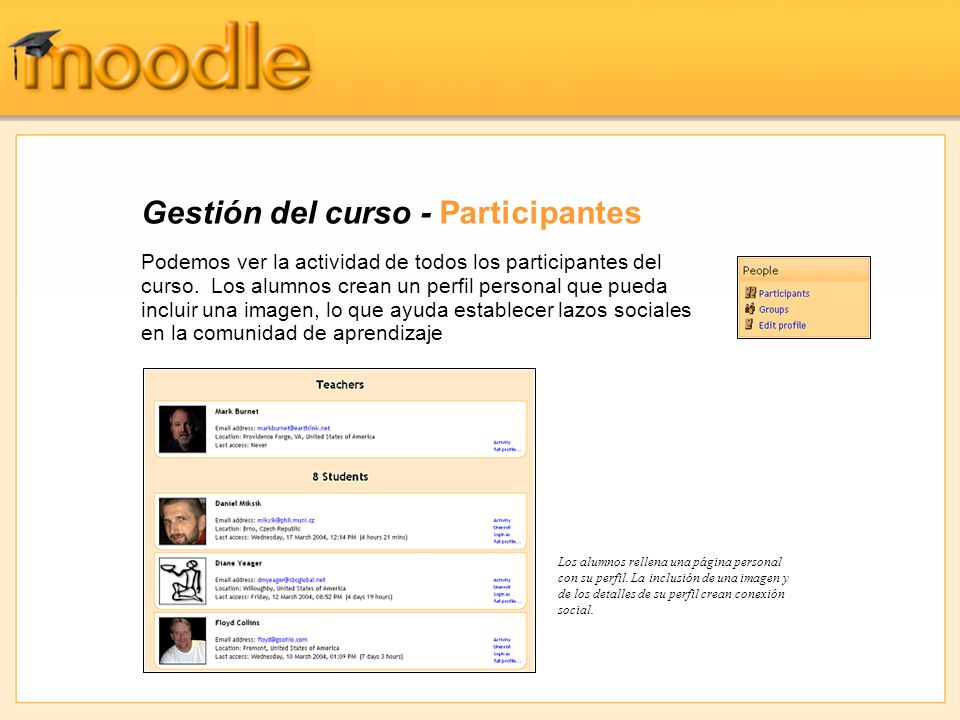960x720 pixels.
Task: Click the People block header
Action: click(x=803, y=270)
